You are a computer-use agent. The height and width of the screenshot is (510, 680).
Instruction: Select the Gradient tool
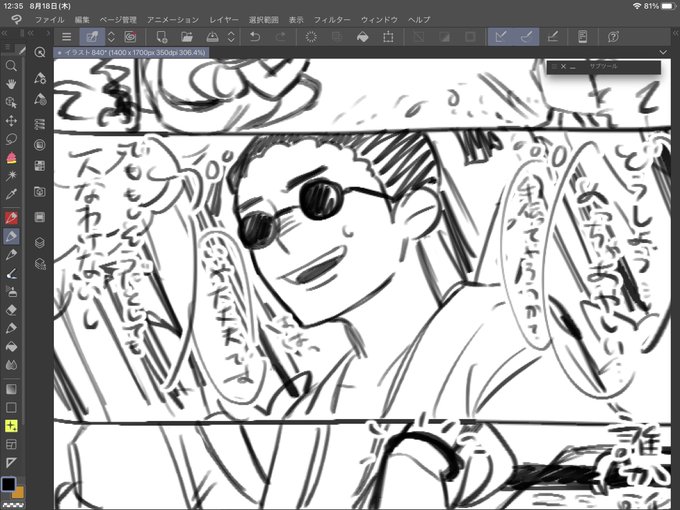point(11,389)
